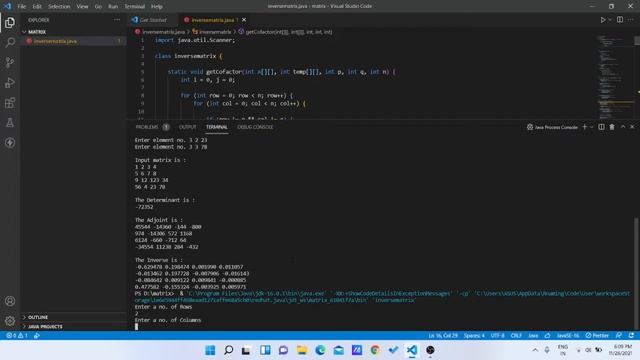Expand the Outline section
640x360 pixels.
(x=73, y=317)
